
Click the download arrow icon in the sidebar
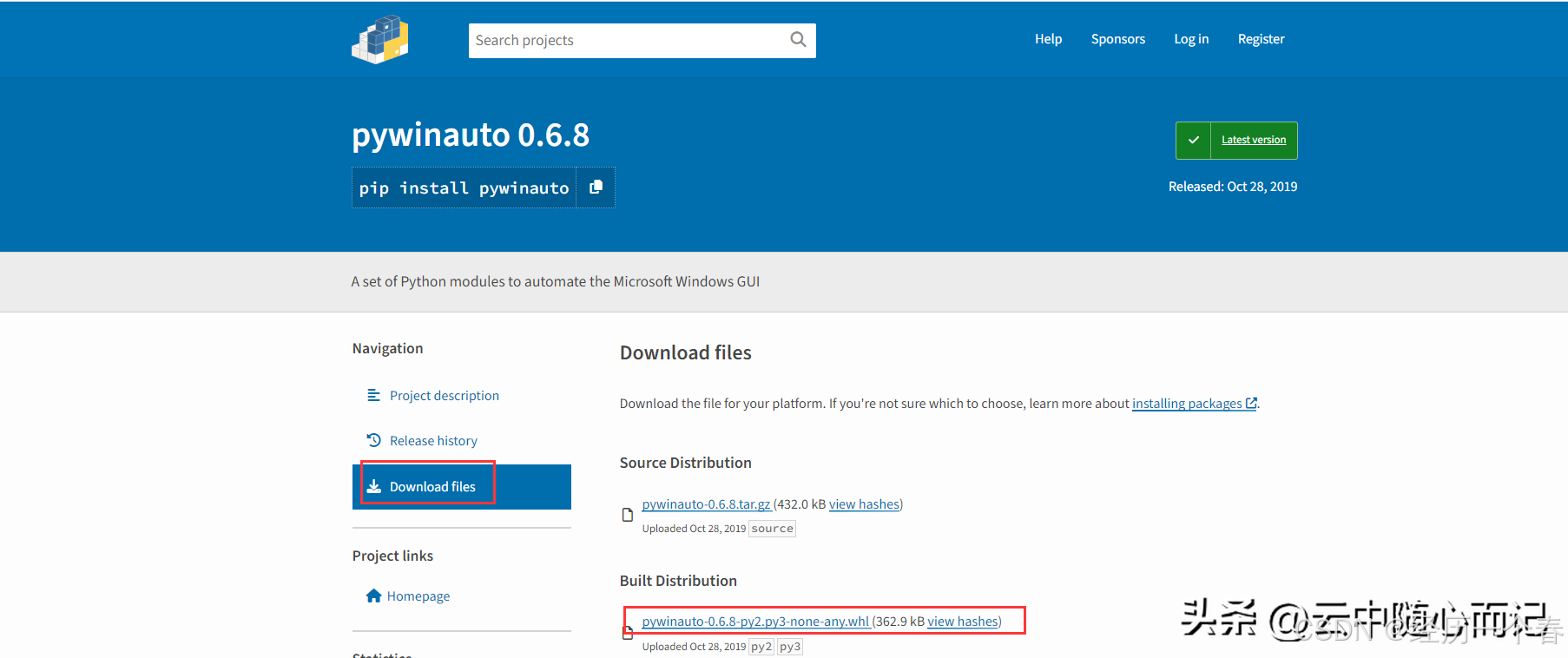coord(373,486)
